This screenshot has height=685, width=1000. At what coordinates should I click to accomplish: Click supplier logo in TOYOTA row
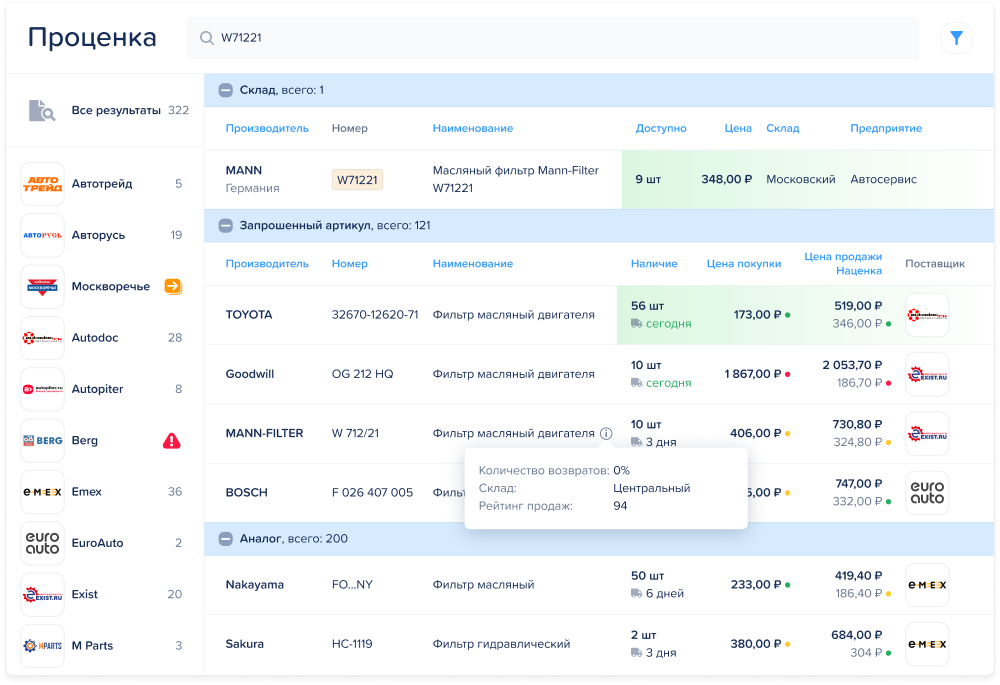click(927, 315)
